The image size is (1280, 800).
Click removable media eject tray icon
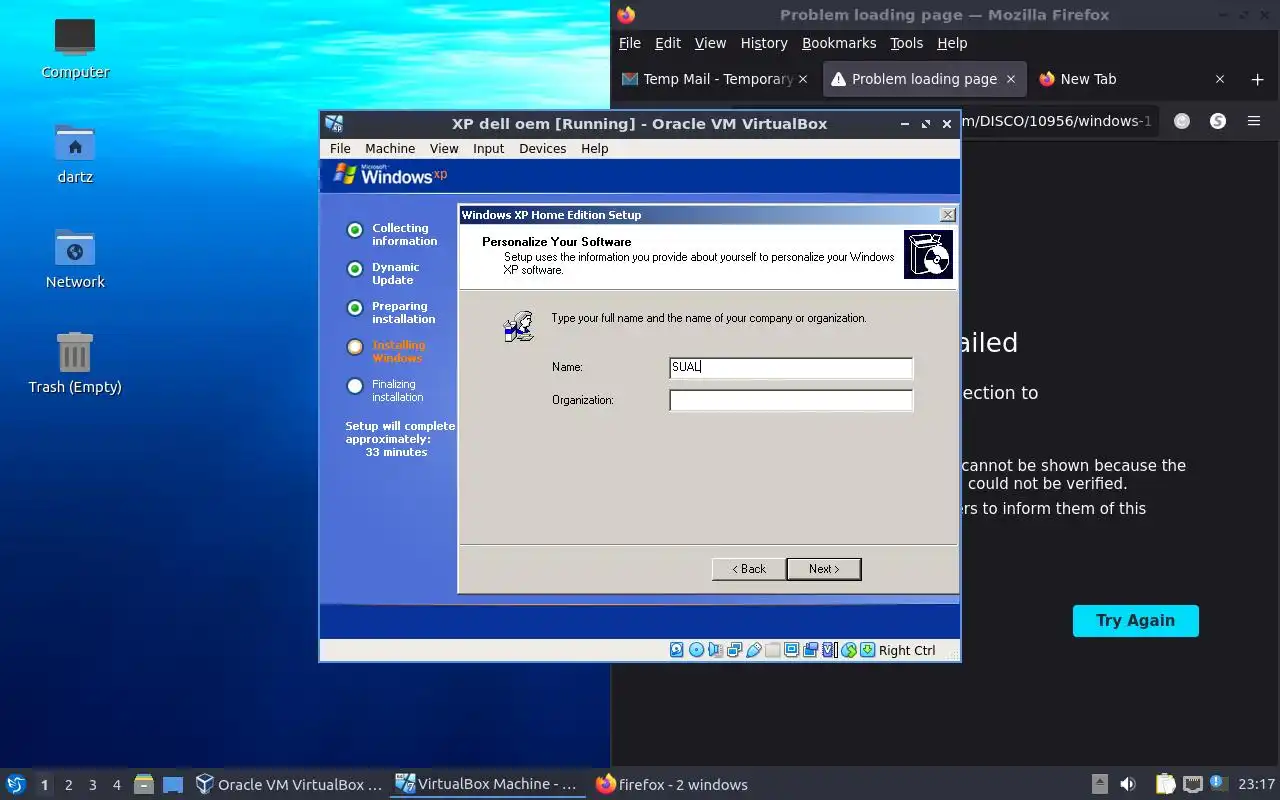[1100, 784]
